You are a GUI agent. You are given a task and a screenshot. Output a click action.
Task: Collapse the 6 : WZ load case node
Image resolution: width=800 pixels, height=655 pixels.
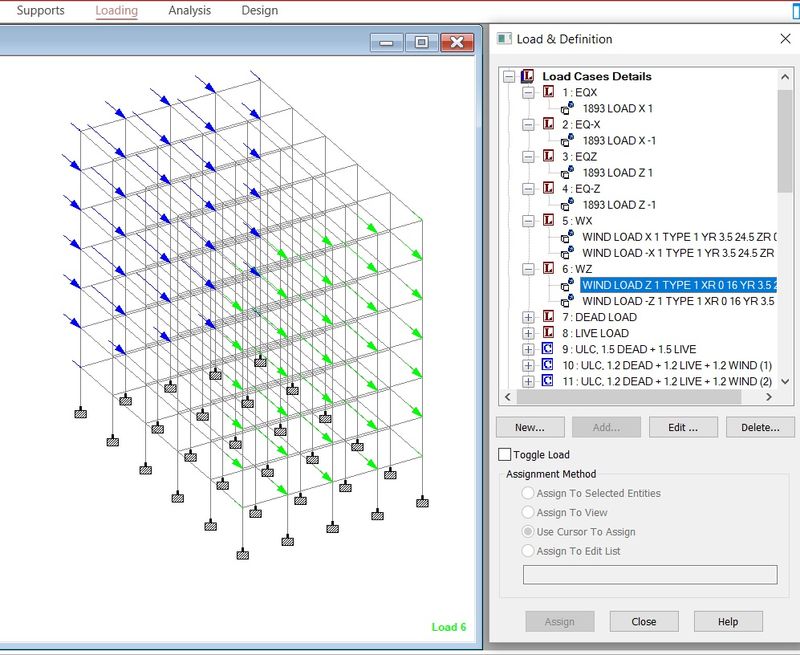[528, 269]
